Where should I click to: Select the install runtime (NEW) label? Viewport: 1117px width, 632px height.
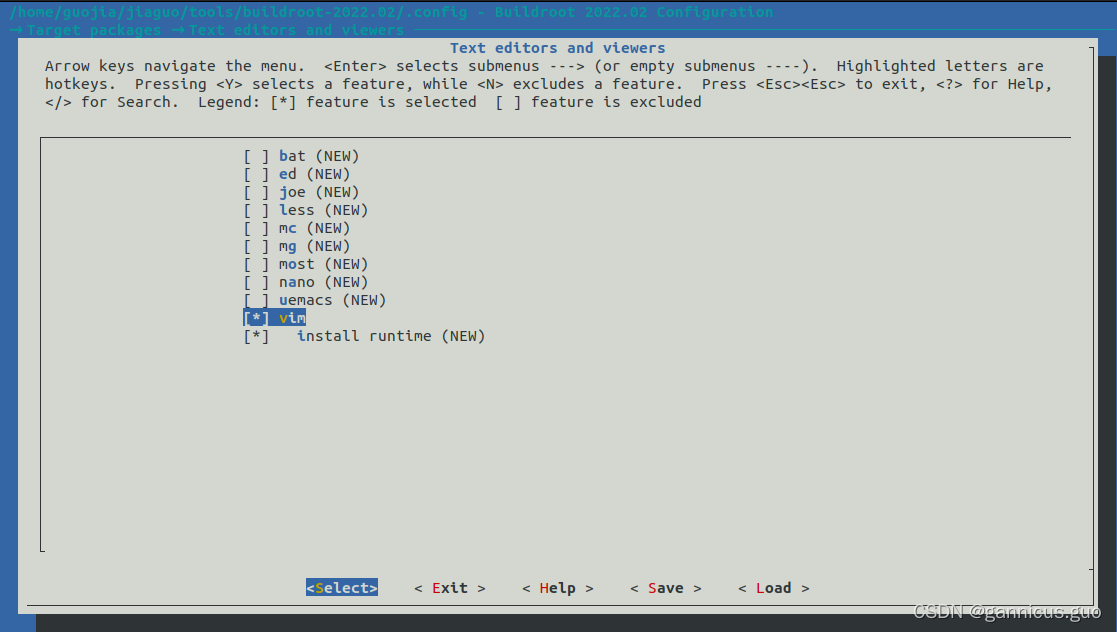pos(391,336)
